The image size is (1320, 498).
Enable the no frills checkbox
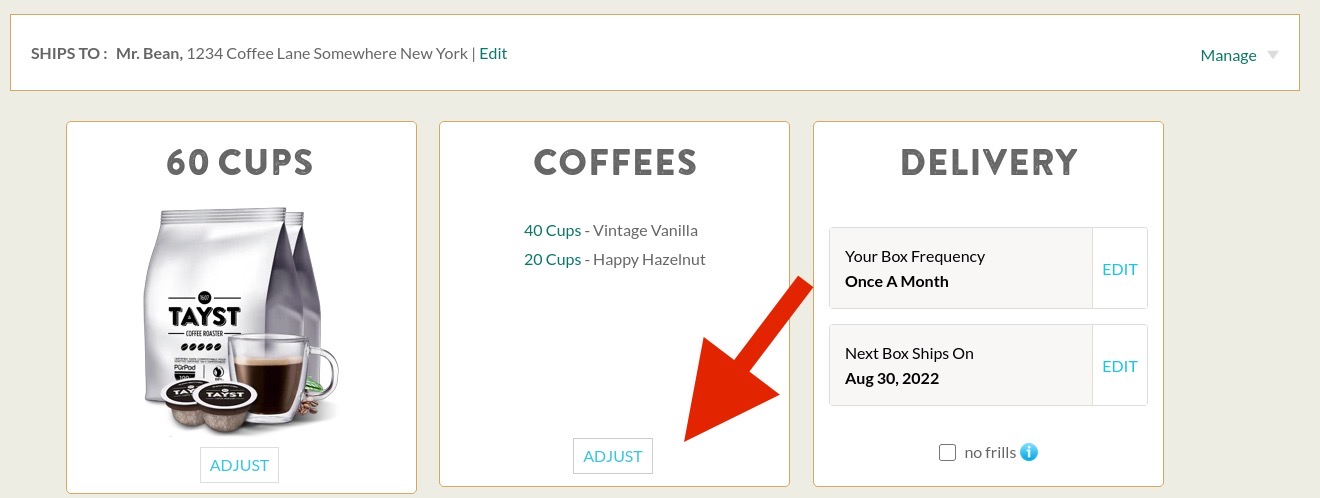[x=948, y=453]
